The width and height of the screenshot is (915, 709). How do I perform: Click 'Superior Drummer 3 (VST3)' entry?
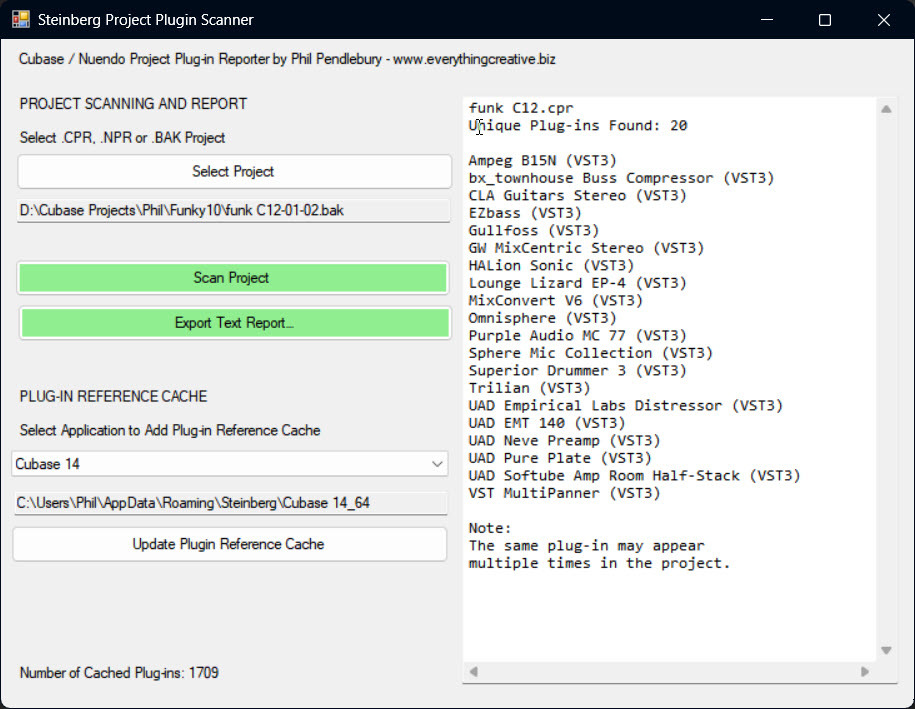pos(577,371)
